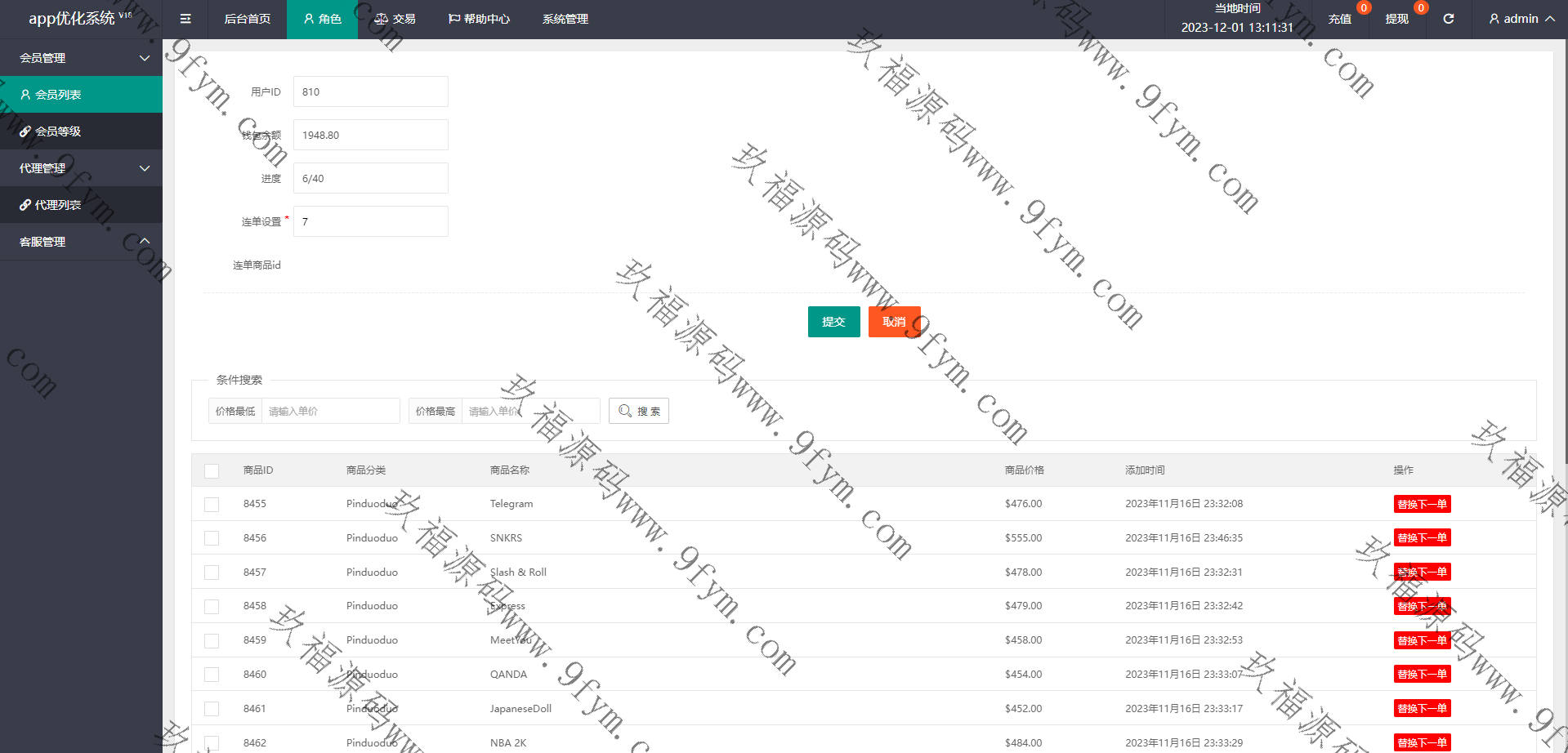The image size is (1568, 753).
Task: Open the 帮助中心 top menu
Action: pos(479,19)
